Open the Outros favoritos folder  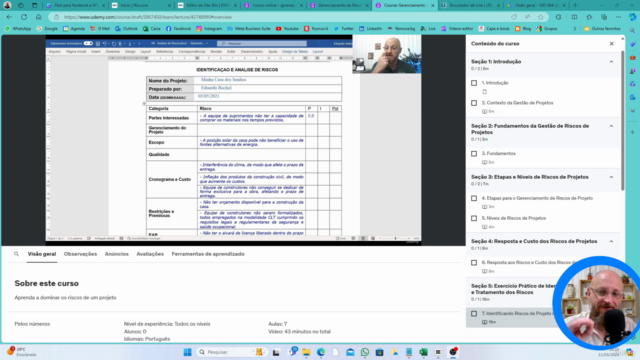[x=602, y=29]
